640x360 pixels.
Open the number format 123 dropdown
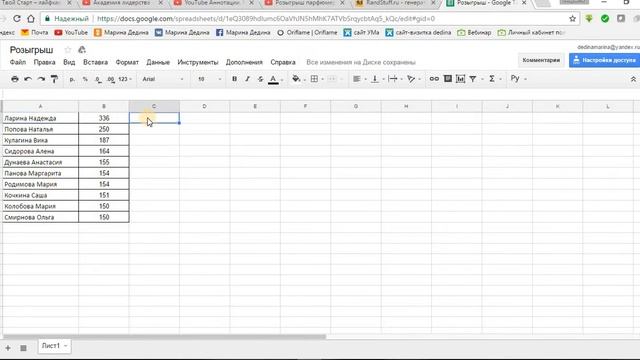tap(125, 79)
